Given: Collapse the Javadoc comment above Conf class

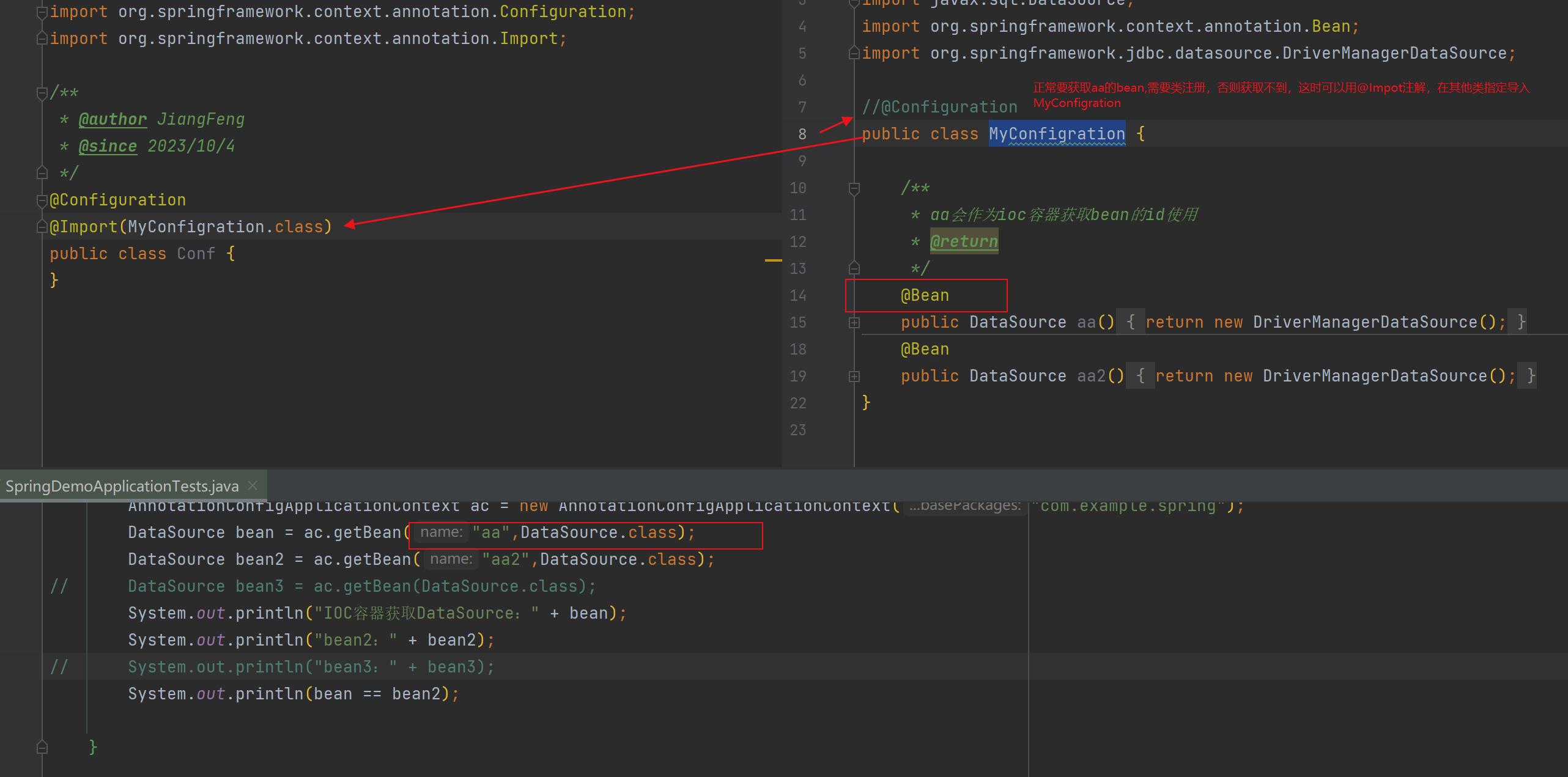Looking at the screenshot, I should [x=42, y=93].
